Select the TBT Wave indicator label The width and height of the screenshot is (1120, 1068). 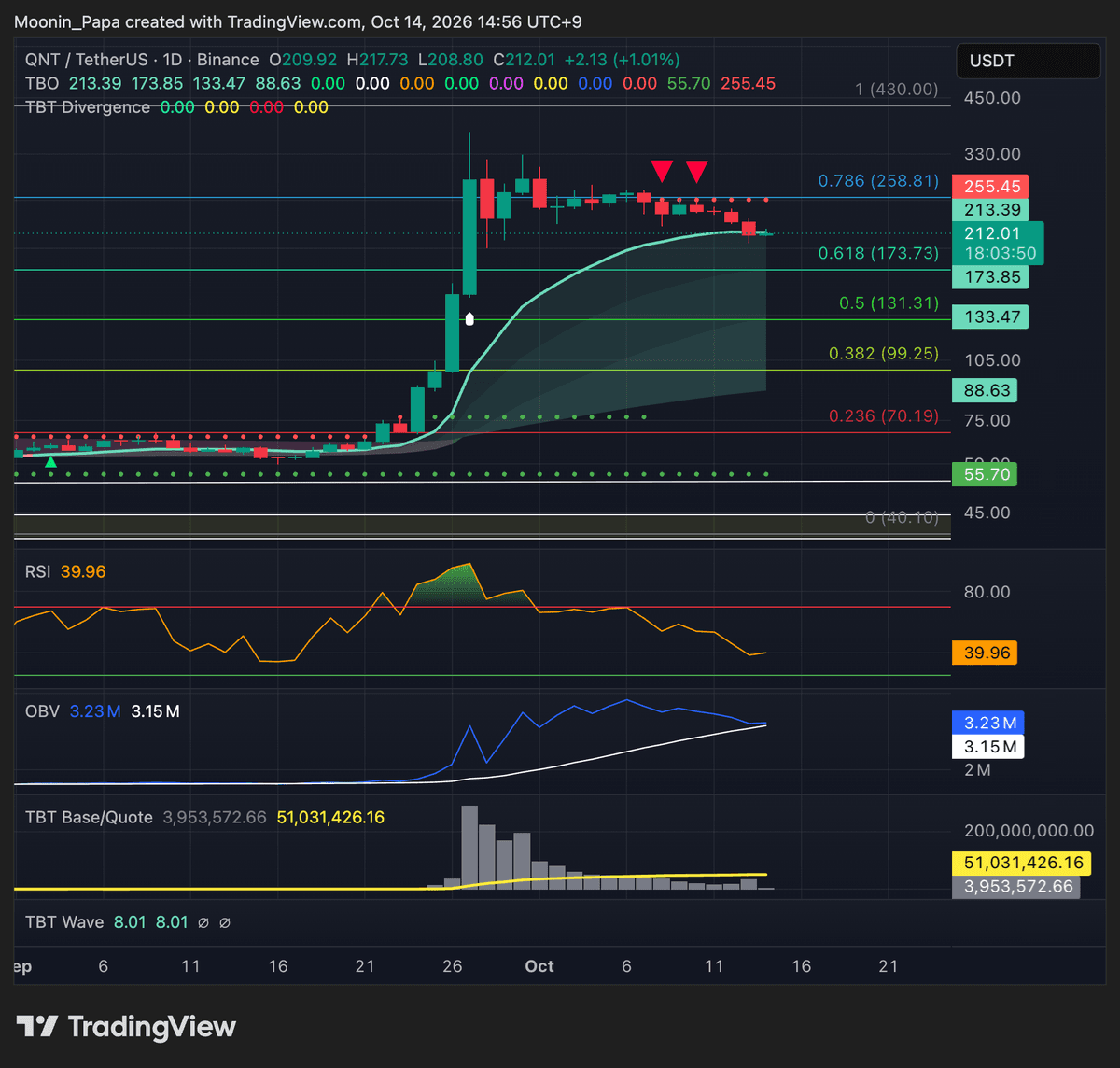[x=64, y=922]
